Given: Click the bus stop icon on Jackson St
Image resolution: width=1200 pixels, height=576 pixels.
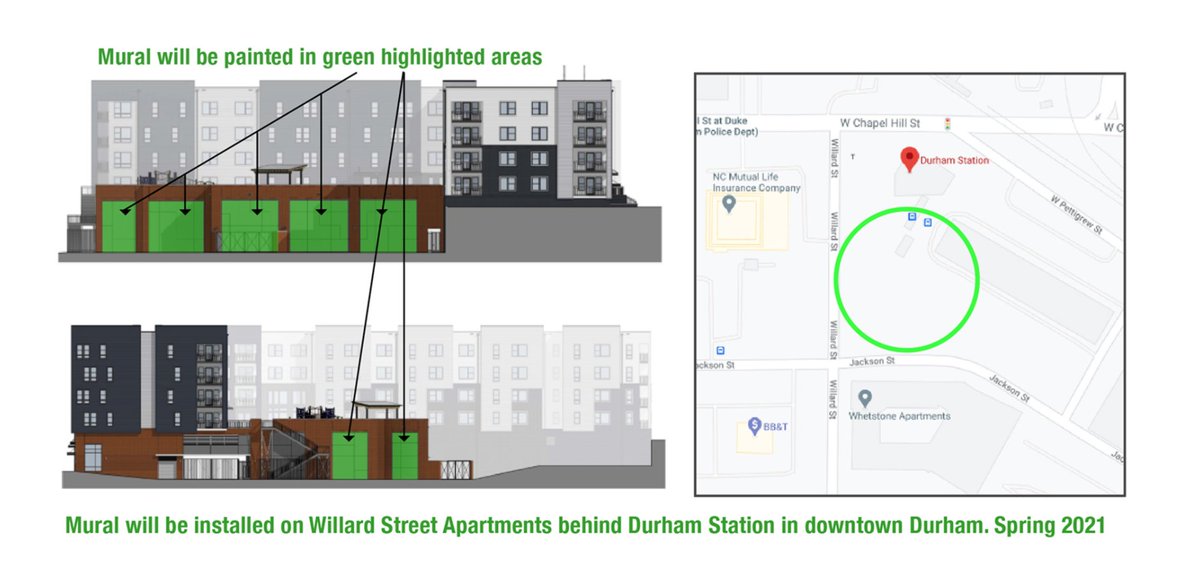Looking at the screenshot, I should 721,350.
